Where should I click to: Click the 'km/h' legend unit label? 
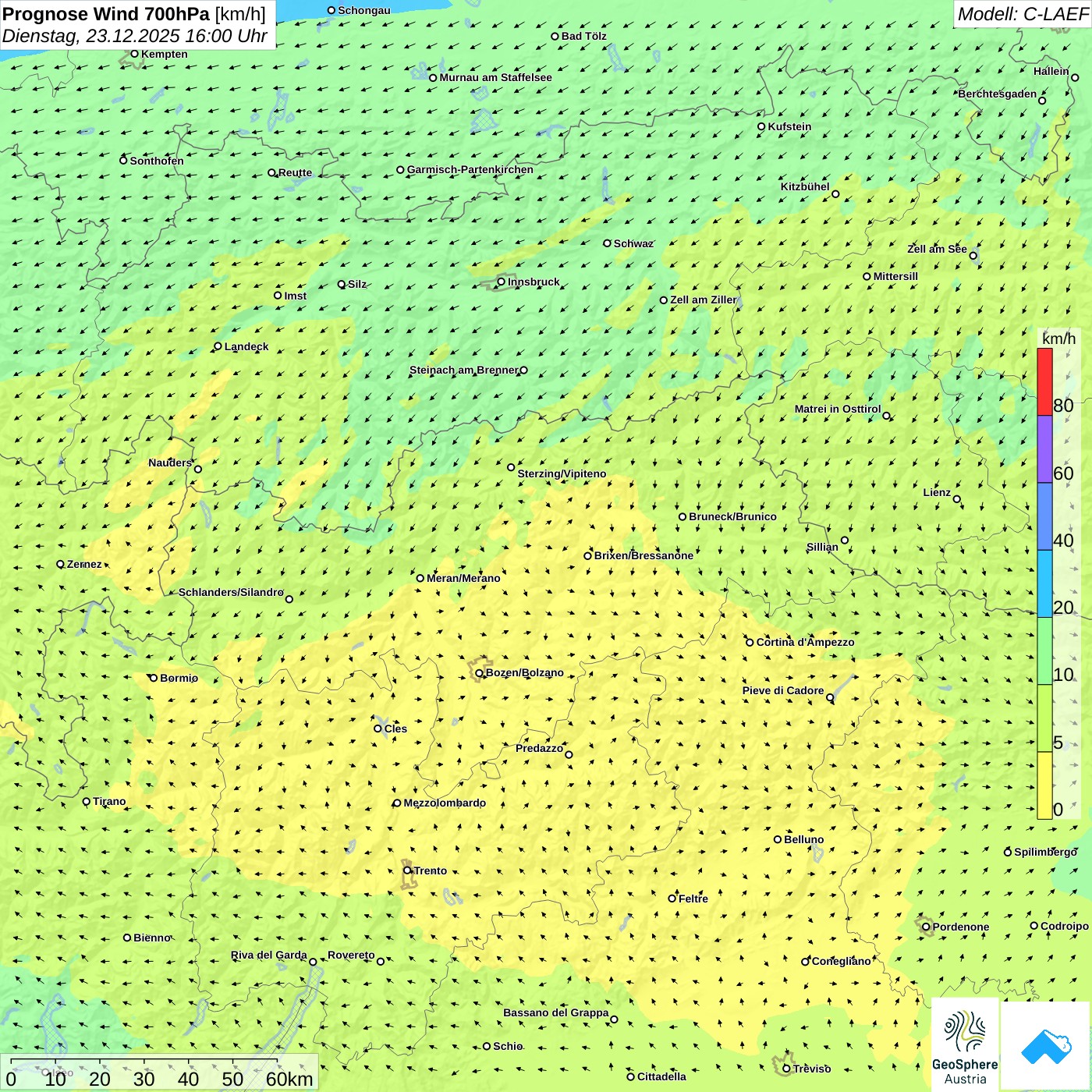coord(1058,338)
